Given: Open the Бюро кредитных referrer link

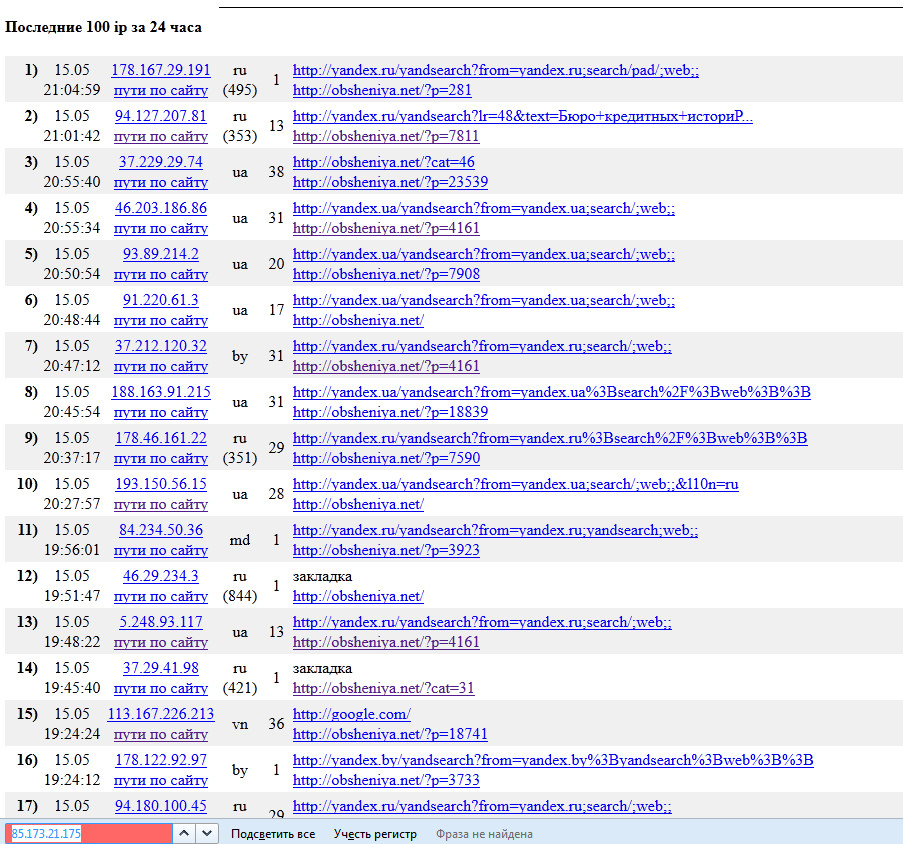Looking at the screenshot, I should 522,117.
